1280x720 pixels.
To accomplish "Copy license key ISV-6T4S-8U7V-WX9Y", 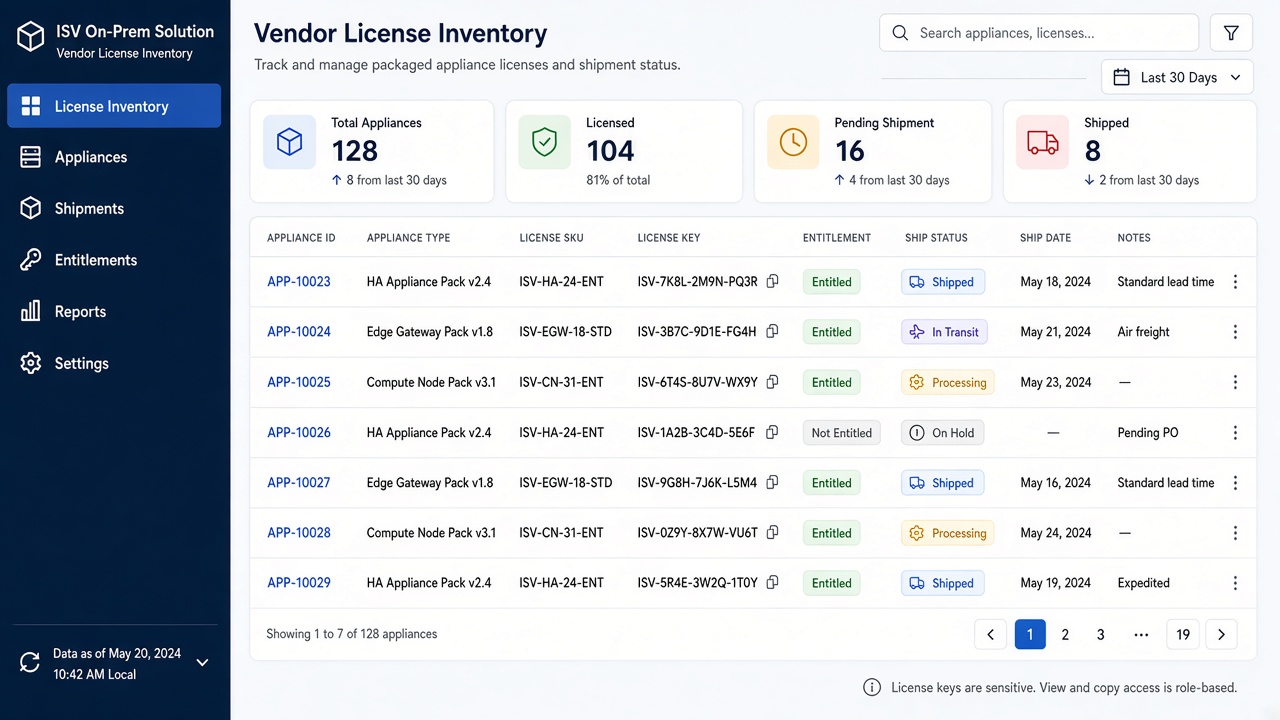I will tap(772, 382).
